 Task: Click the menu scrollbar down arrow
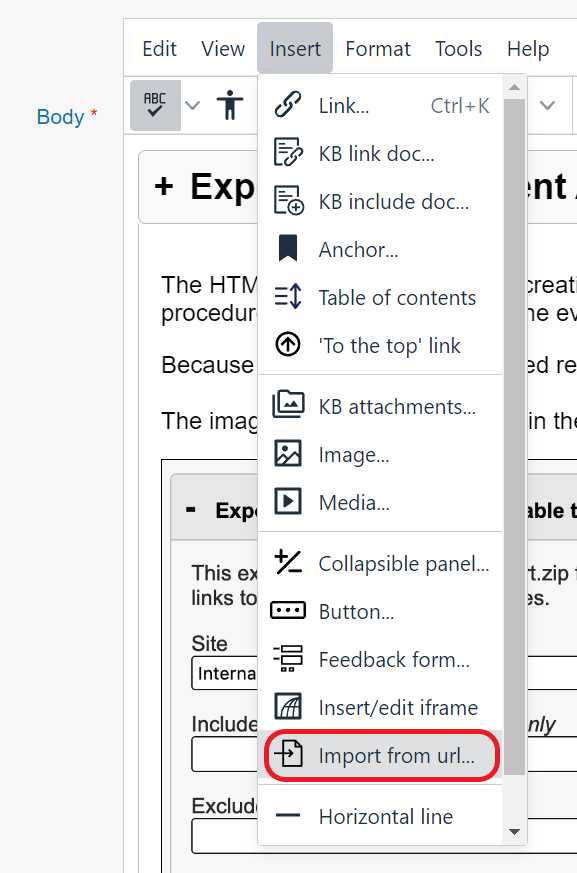click(x=514, y=832)
